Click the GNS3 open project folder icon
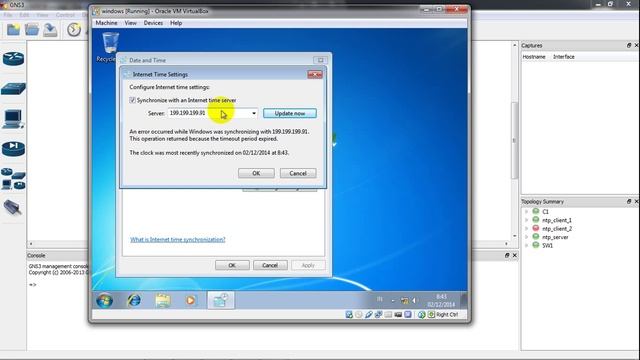 click(31, 30)
